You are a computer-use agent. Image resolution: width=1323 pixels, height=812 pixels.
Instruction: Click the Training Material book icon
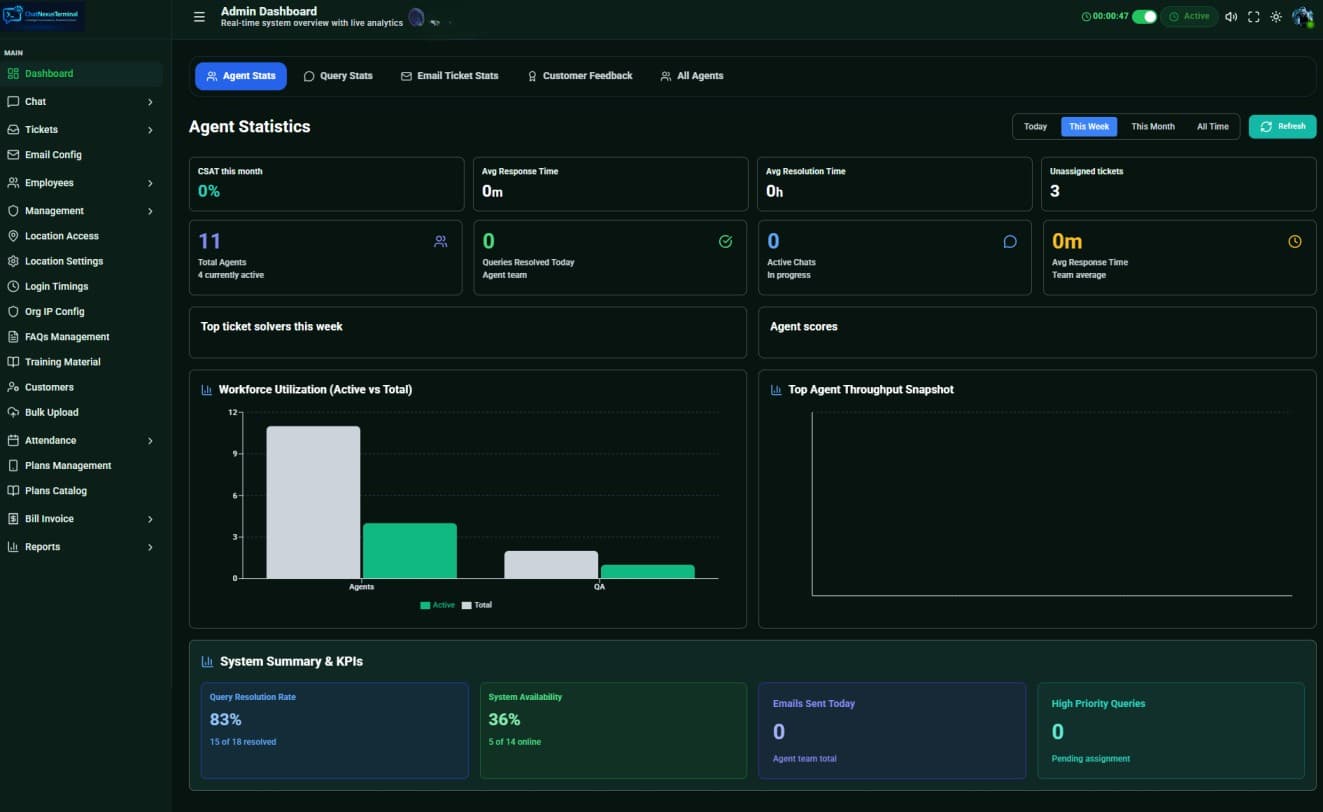click(14, 362)
